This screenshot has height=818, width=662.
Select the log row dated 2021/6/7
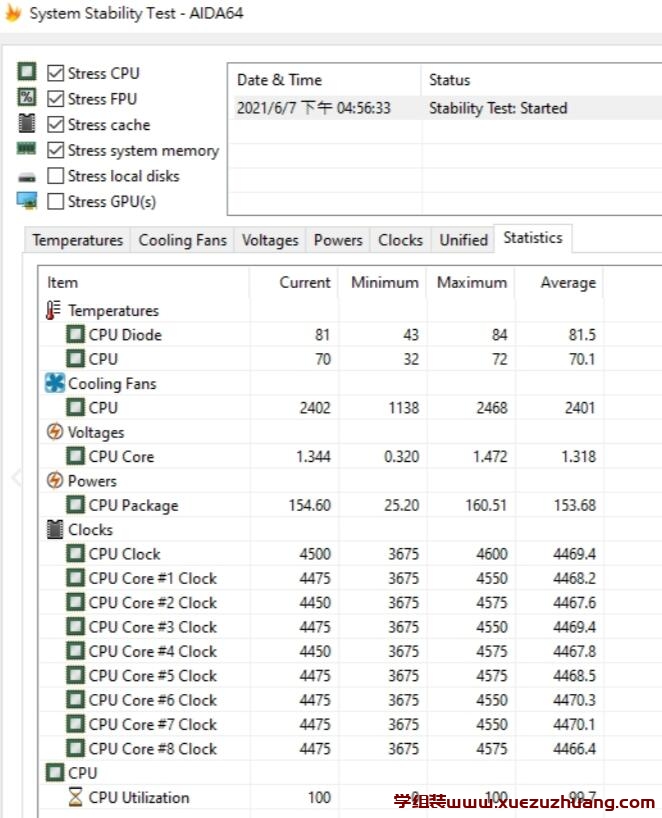point(447,108)
